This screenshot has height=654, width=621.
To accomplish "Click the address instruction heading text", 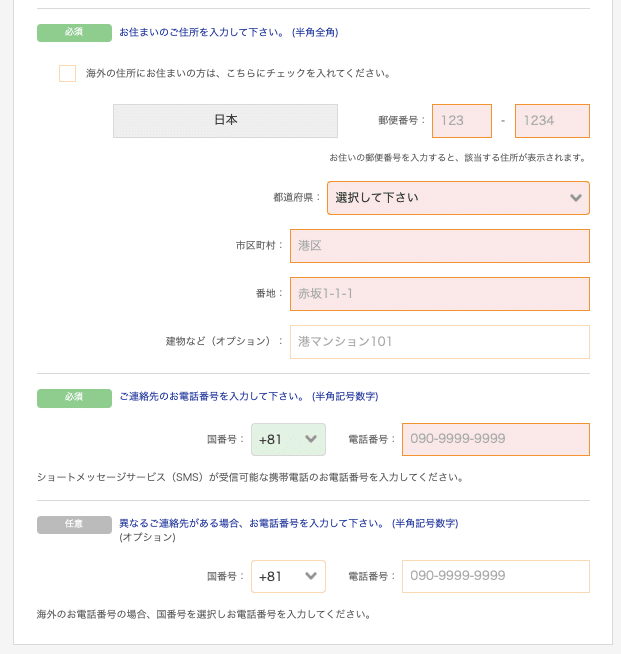I will point(229,33).
